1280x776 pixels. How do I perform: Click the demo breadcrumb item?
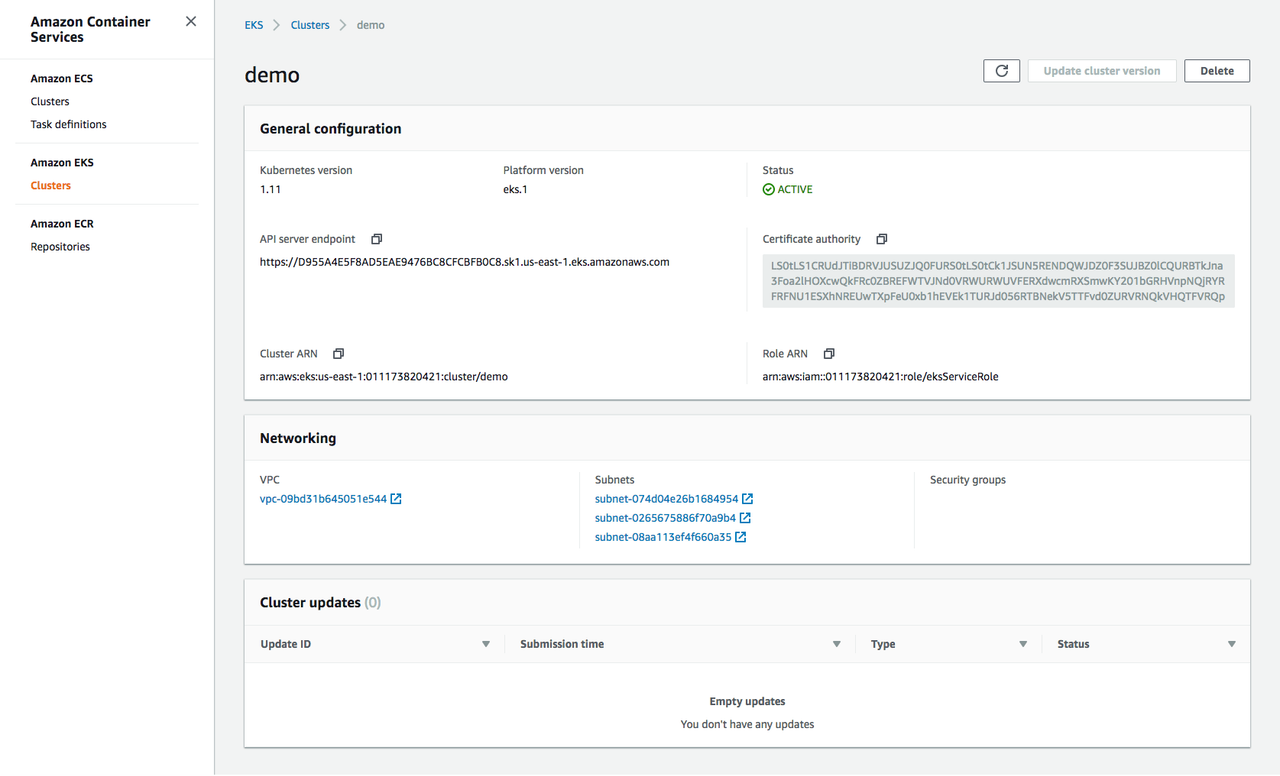[x=370, y=25]
